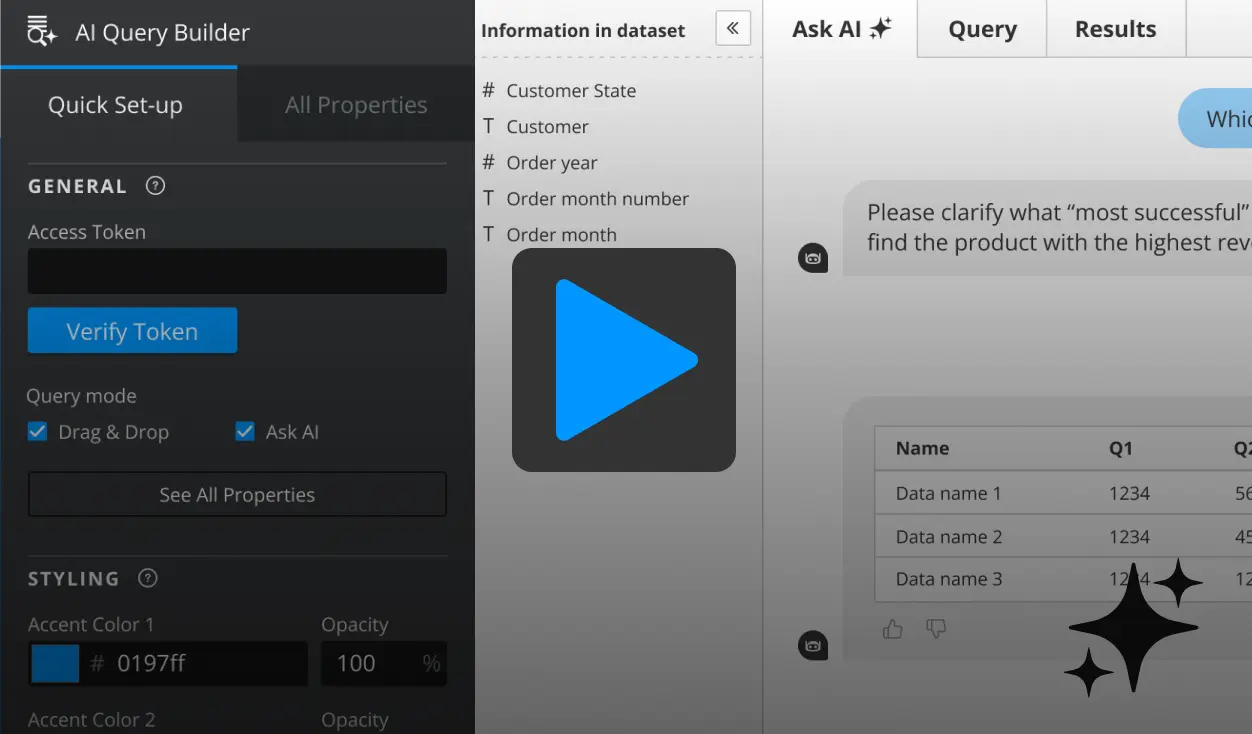Open the Query tab
The width and height of the screenshot is (1252, 734).
pos(982,29)
